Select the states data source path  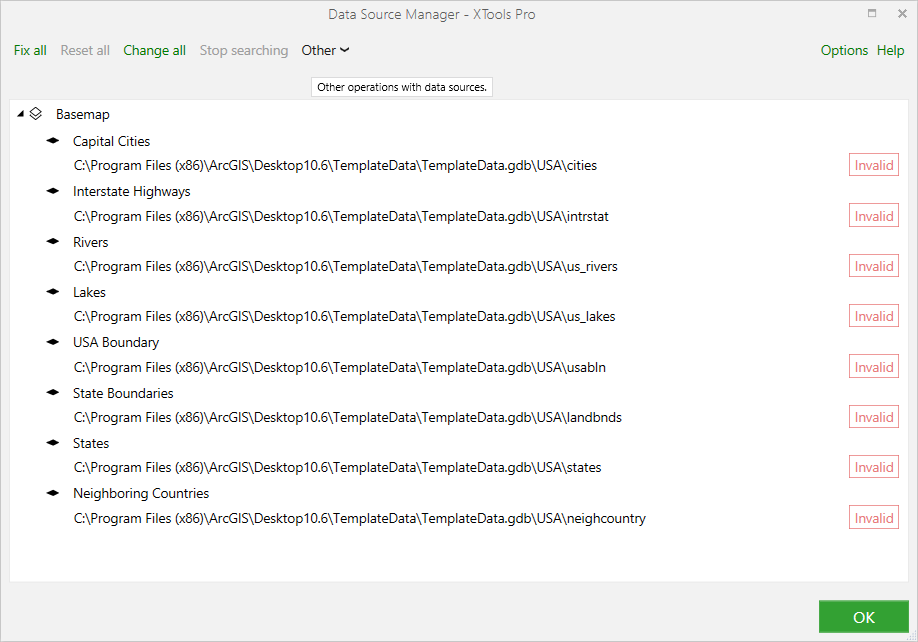[x=338, y=468]
